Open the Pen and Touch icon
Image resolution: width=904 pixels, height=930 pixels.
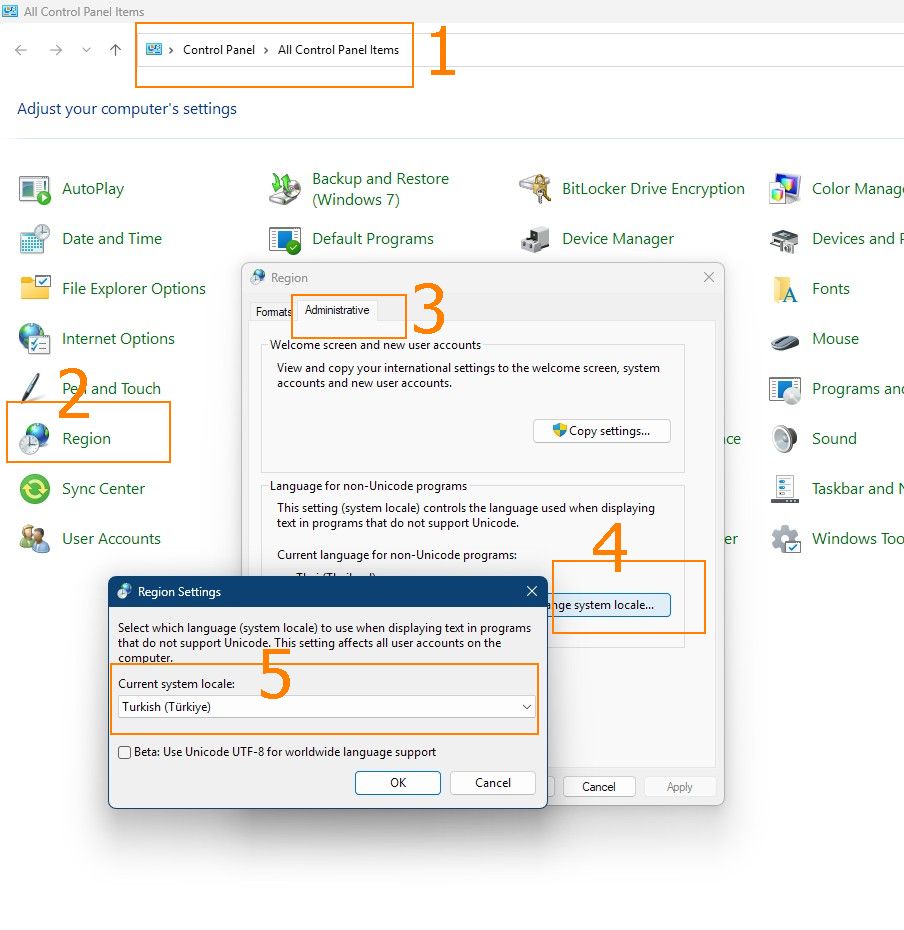(31, 388)
